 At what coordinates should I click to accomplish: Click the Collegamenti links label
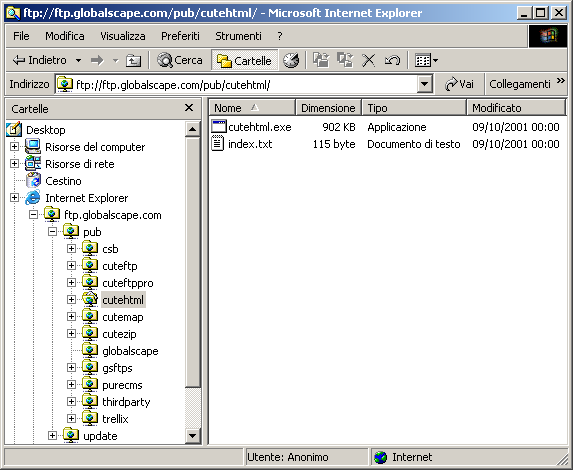pos(520,84)
